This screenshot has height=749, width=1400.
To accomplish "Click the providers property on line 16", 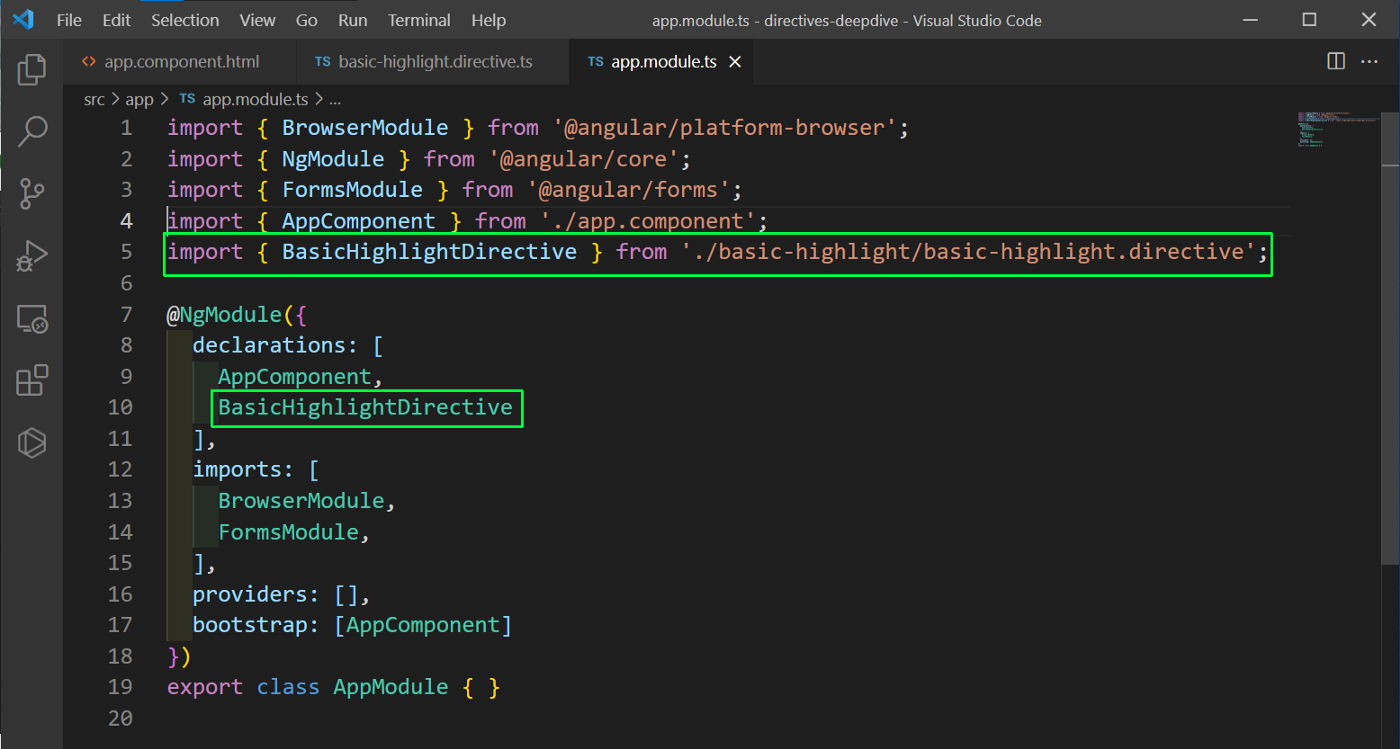I will 250,593.
